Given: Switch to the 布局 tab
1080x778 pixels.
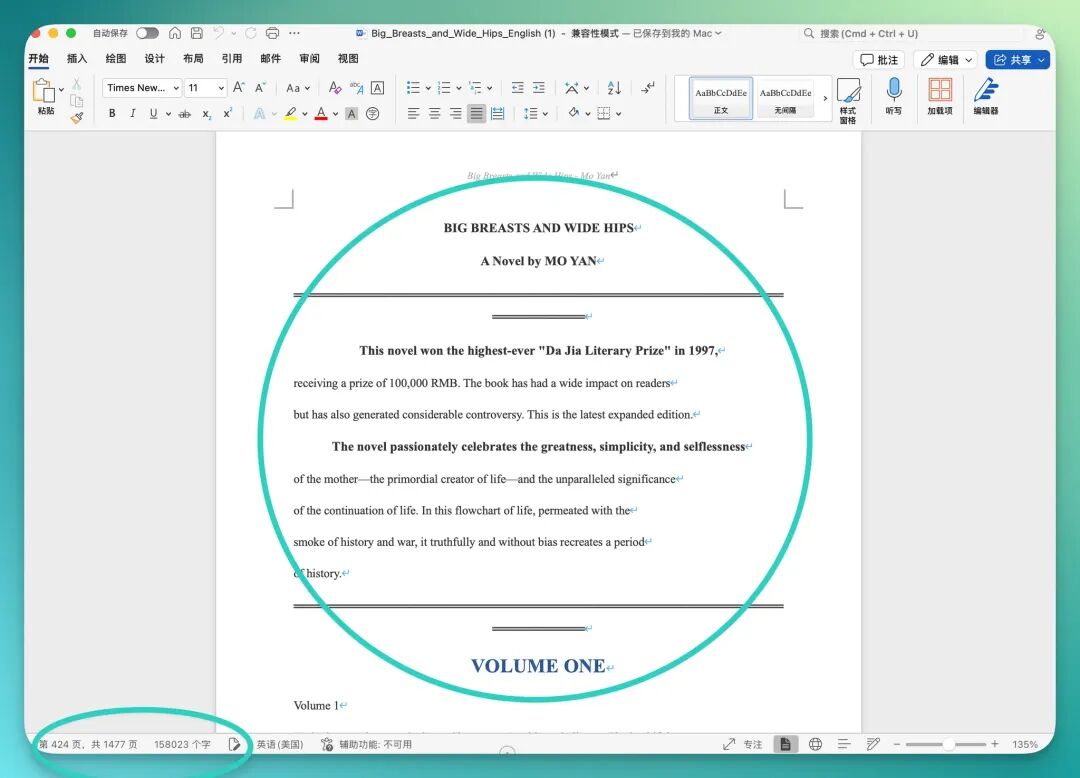Looking at the screenshot, I should [193, 59].
